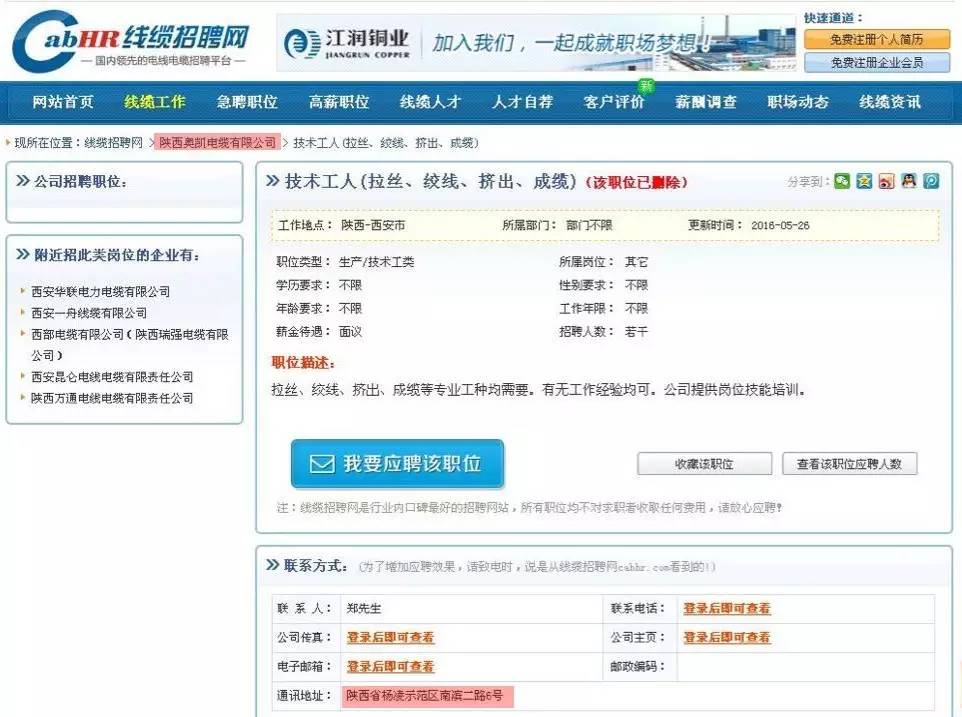
Task: Click the 若干 recruitment number value
Action: tap(636, 332)
